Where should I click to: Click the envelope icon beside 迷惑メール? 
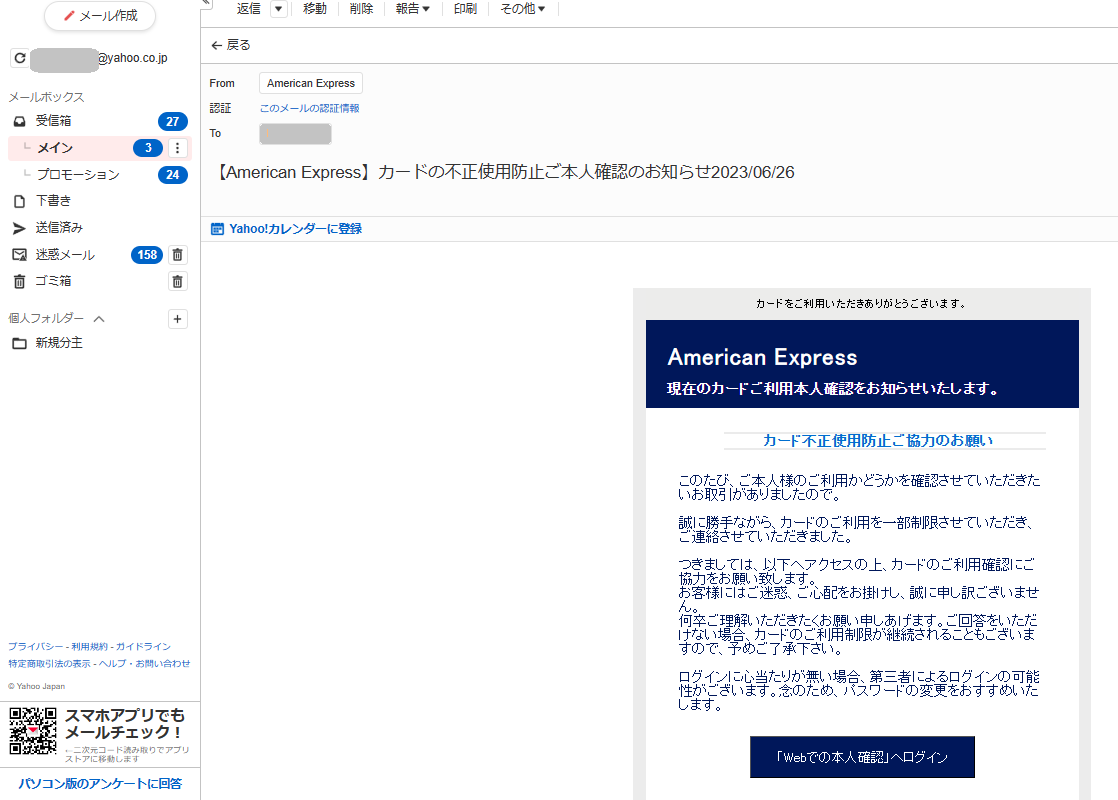[20, 255]
